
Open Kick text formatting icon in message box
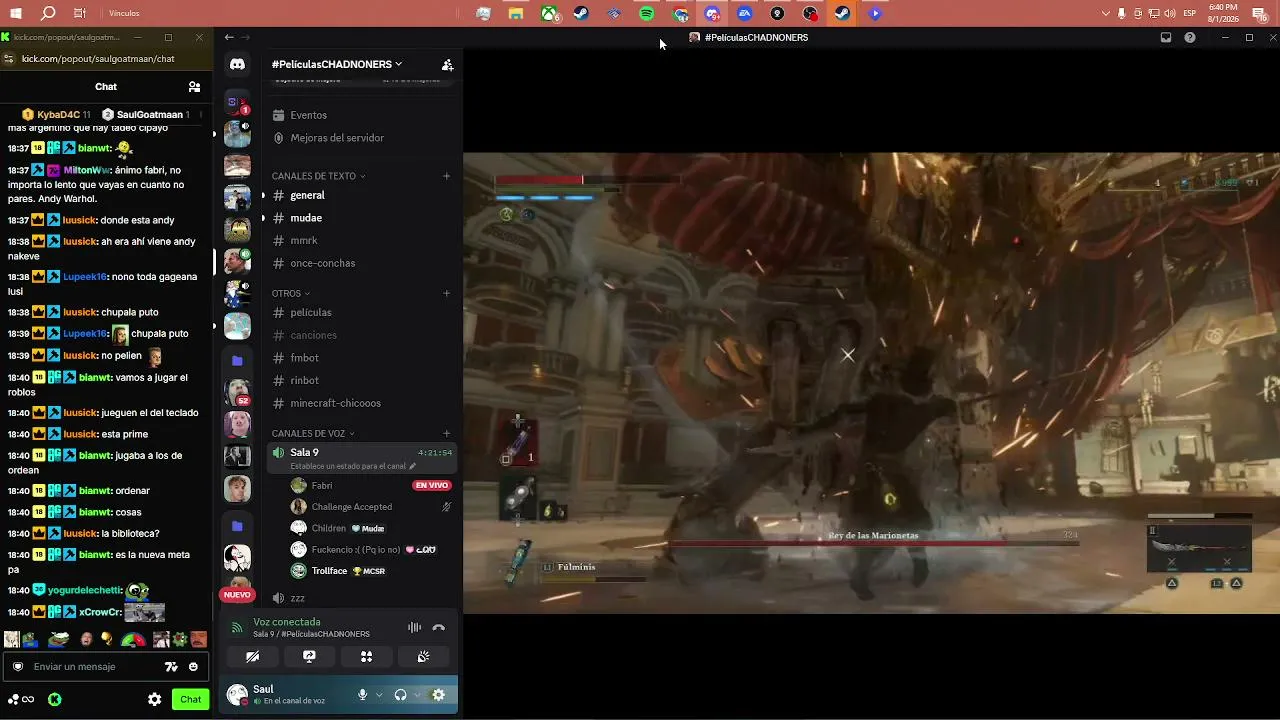pos(171,667)
